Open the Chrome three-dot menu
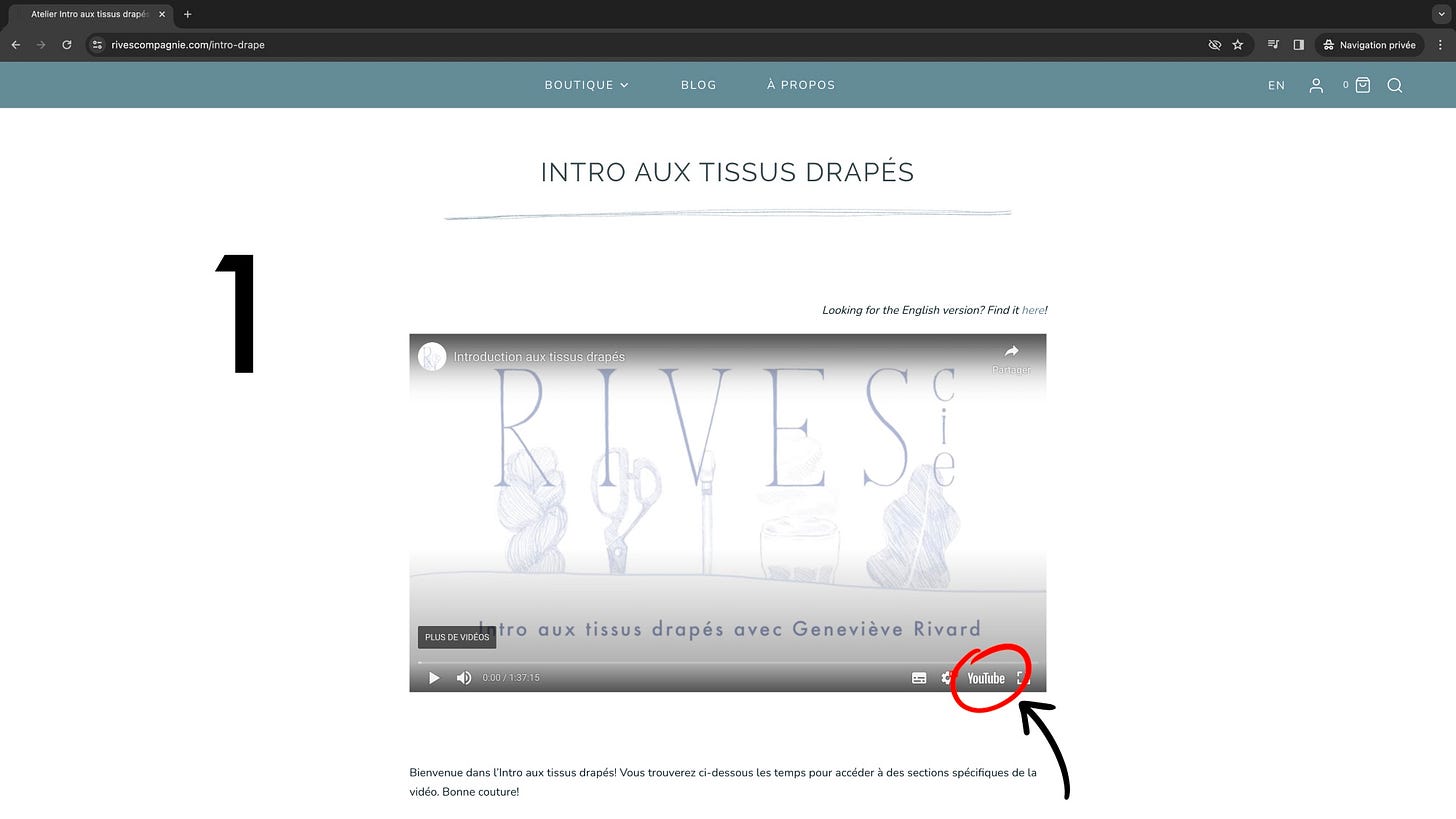 [x=1441, y=45]
